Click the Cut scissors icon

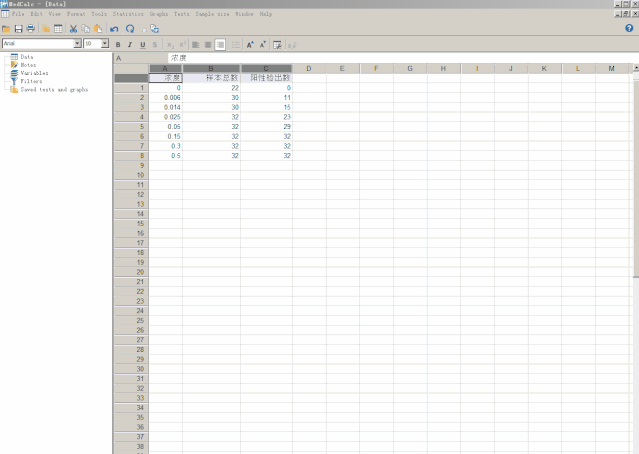[73, 29]
